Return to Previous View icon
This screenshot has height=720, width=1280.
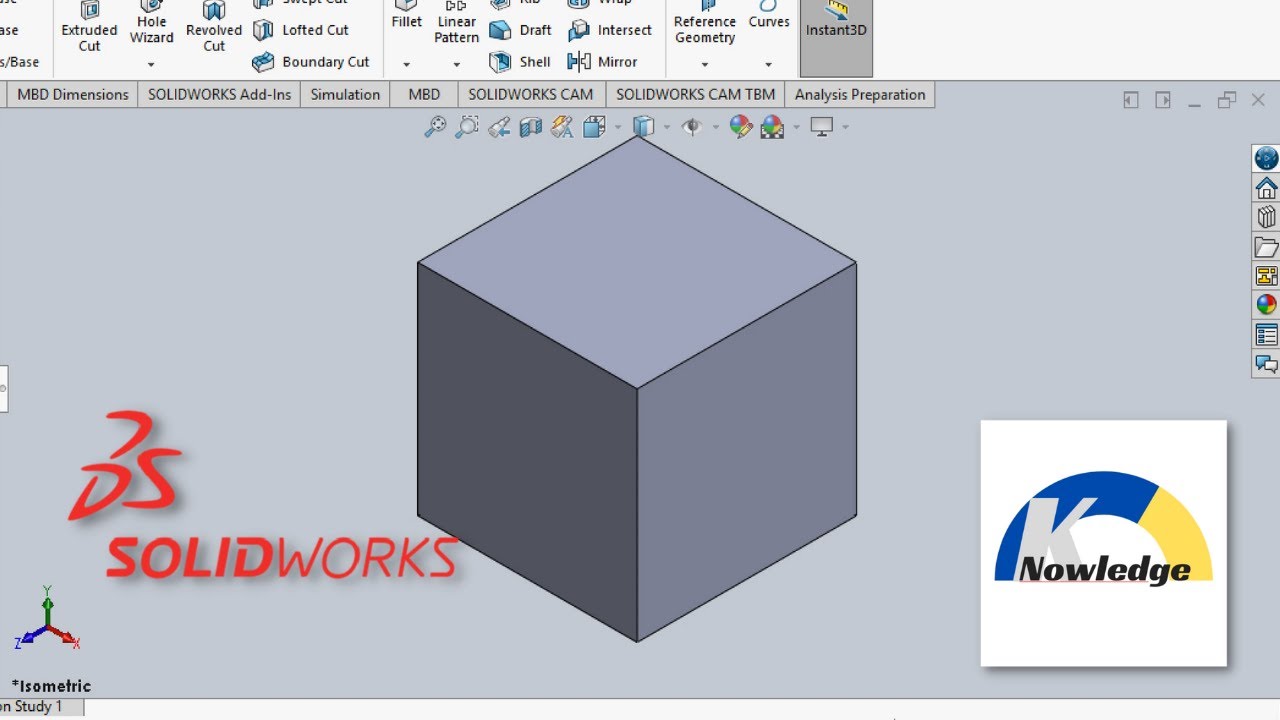[499, 127]
